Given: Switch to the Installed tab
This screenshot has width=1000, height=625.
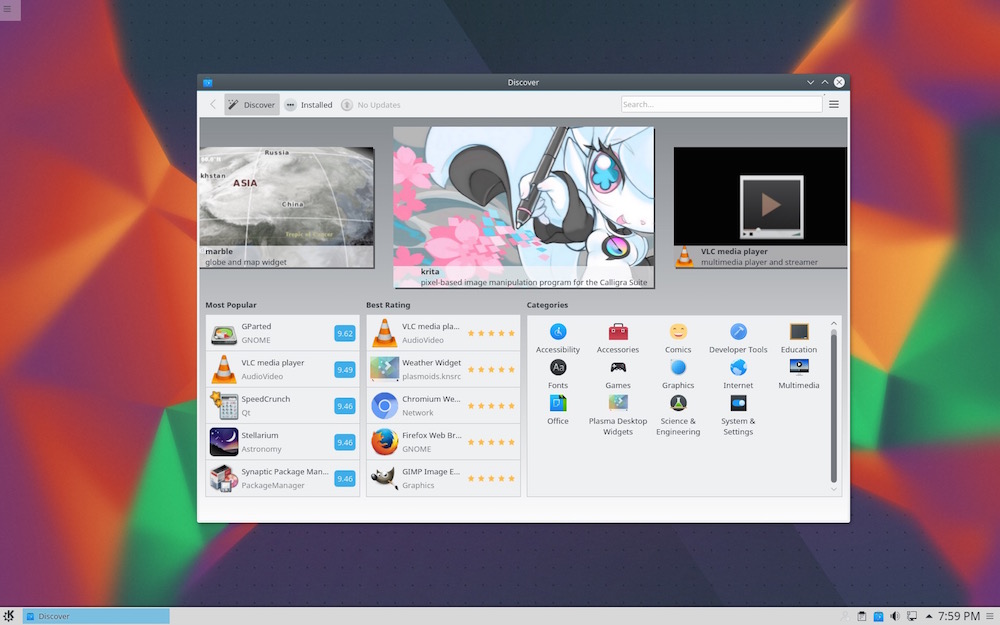Looking at the screenshot, I should (x=309, y=105).
